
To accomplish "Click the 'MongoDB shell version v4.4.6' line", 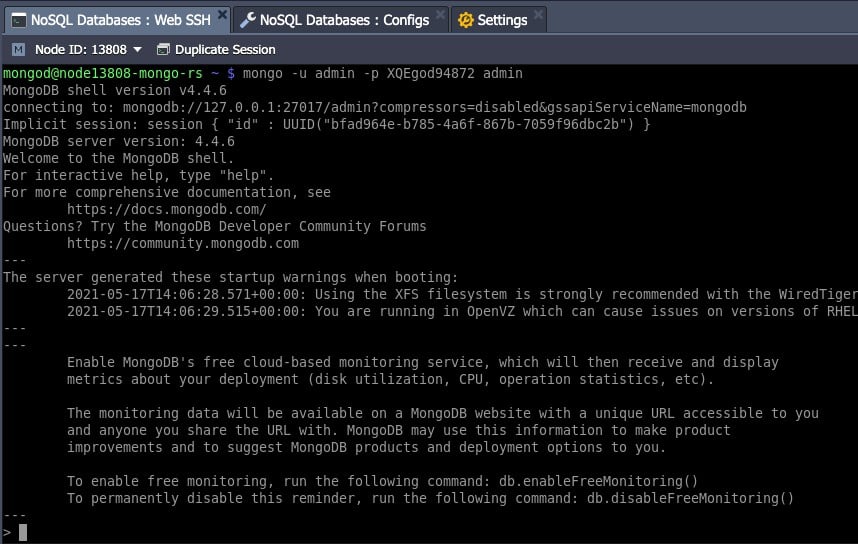I will point(114,90).
